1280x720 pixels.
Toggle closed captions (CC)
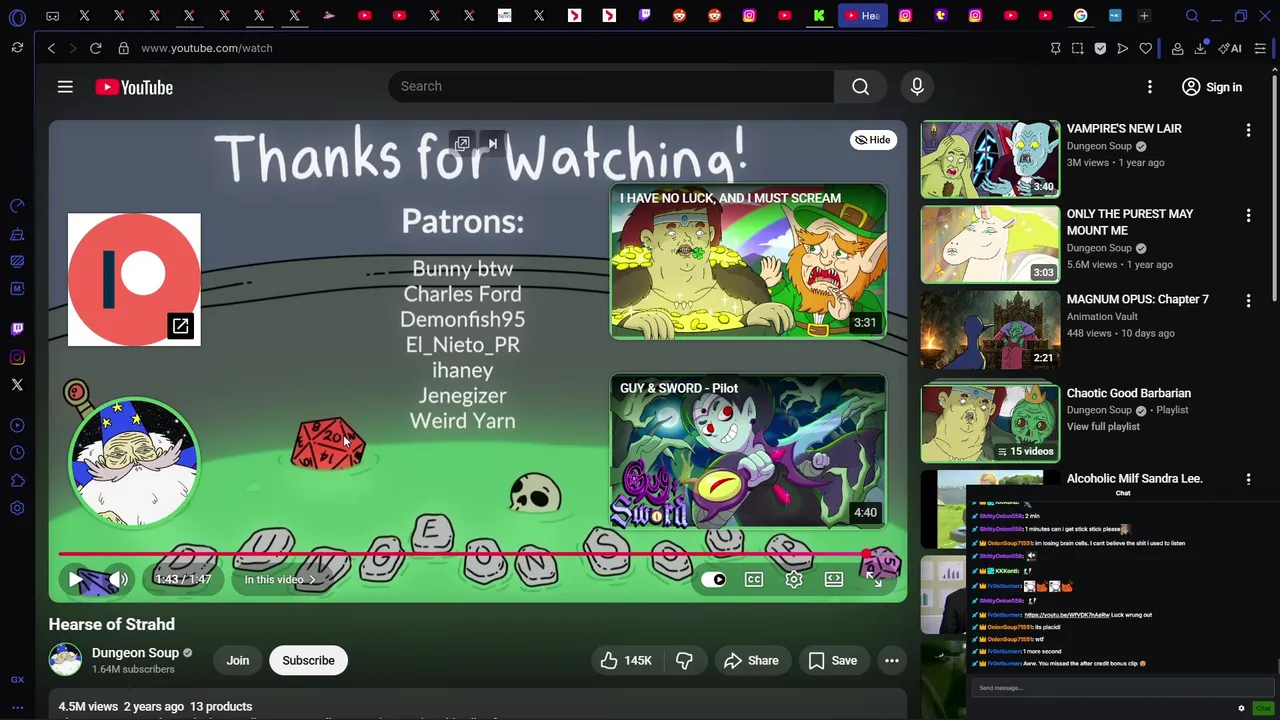(754, 579)
